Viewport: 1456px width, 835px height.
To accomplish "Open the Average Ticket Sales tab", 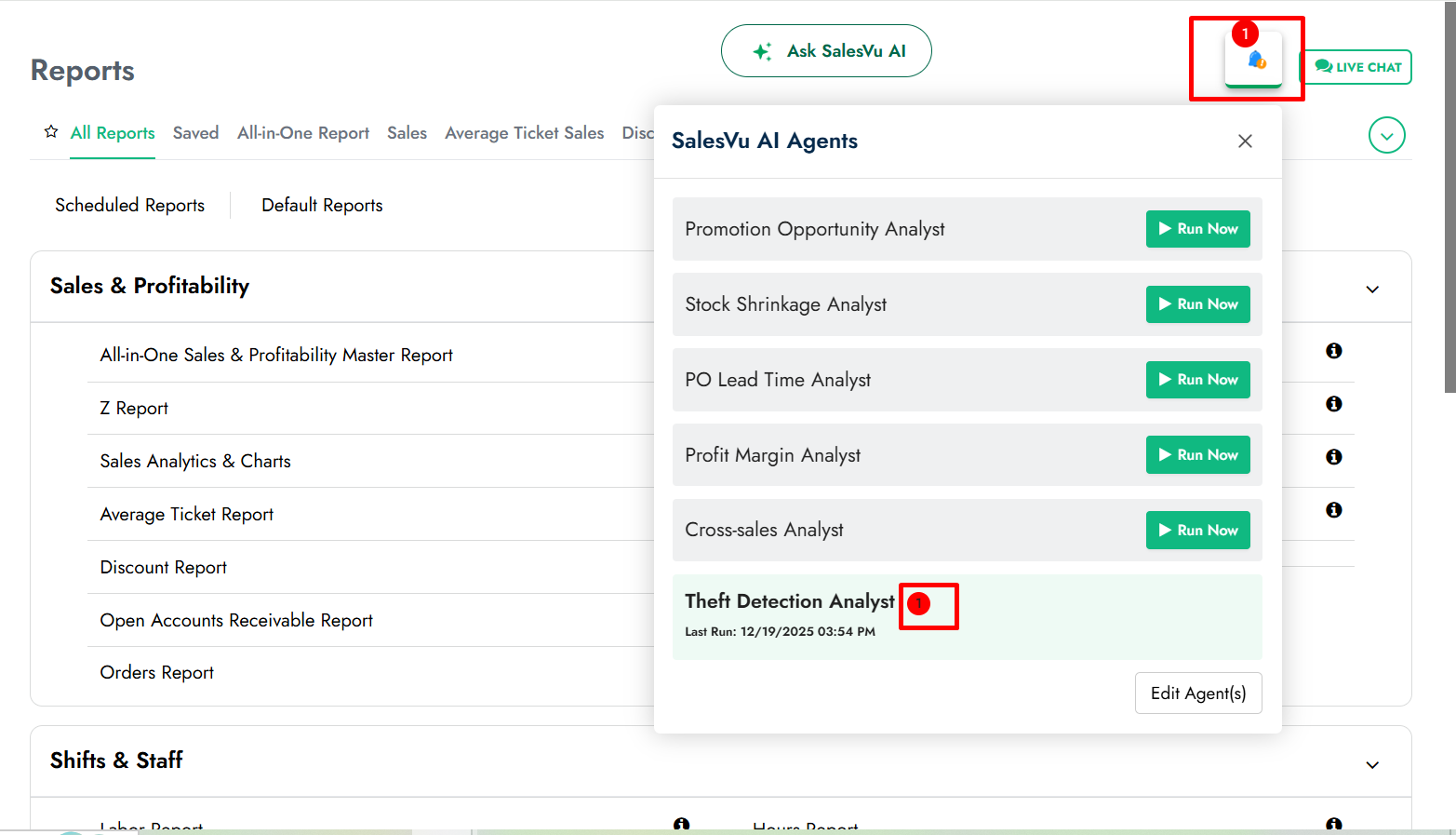I will click(524, 133).
